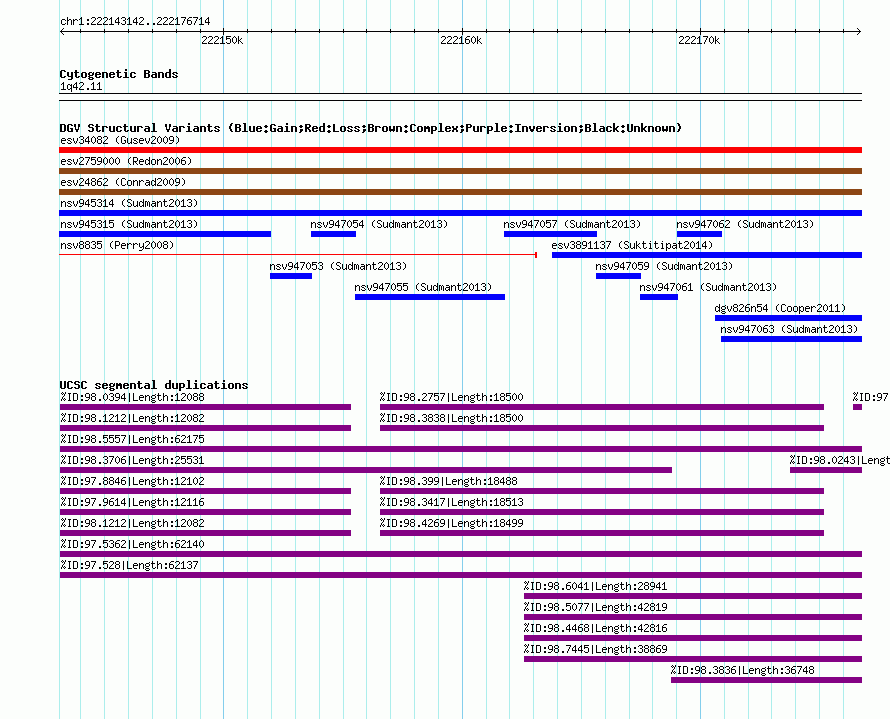Click the %ID:97.9614|Length:12116 duplication
The image size is (890, 719).
(x=205, y=512)
